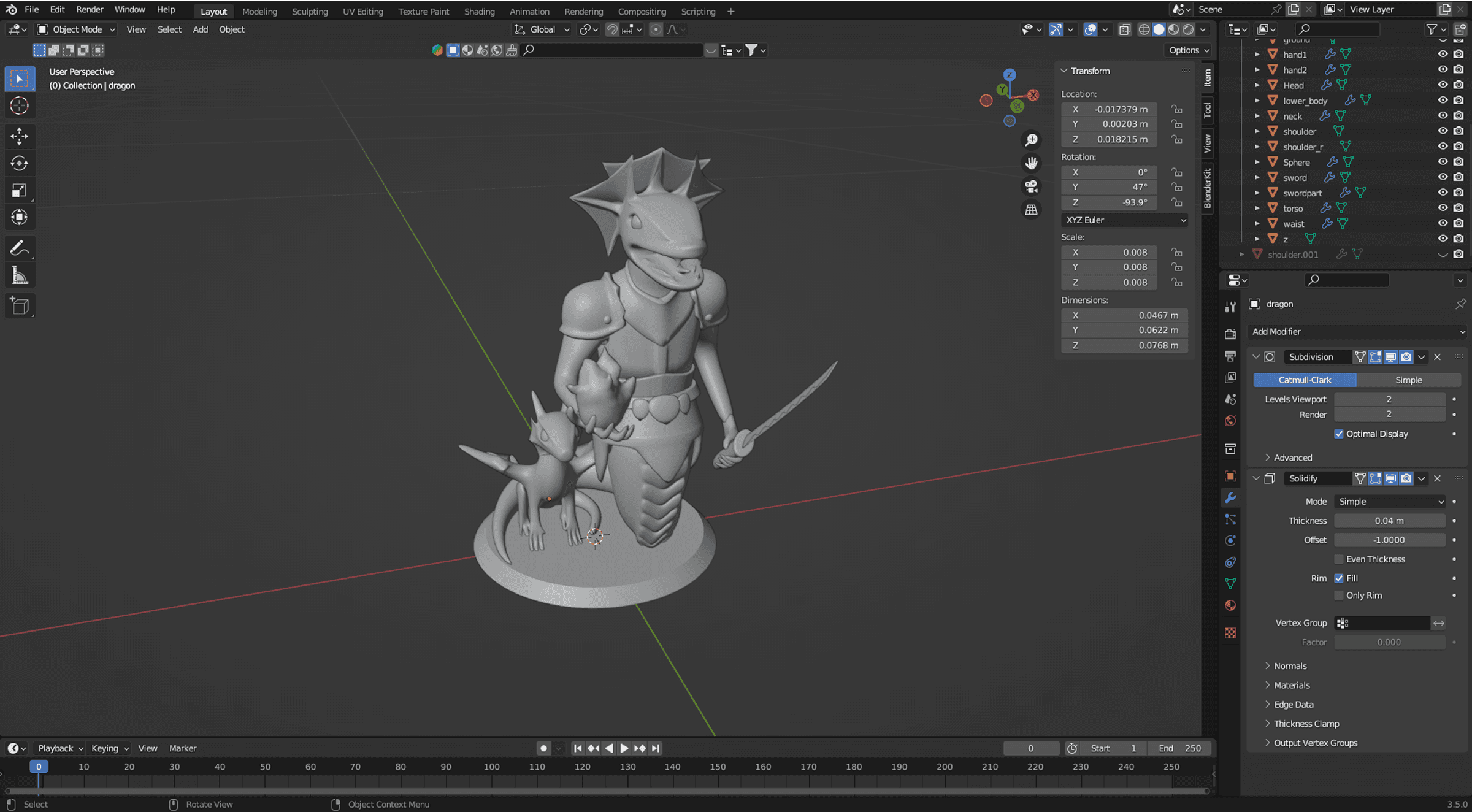
Task: Switch to the Sculpting workspace tab
Action: click(310, 11)
